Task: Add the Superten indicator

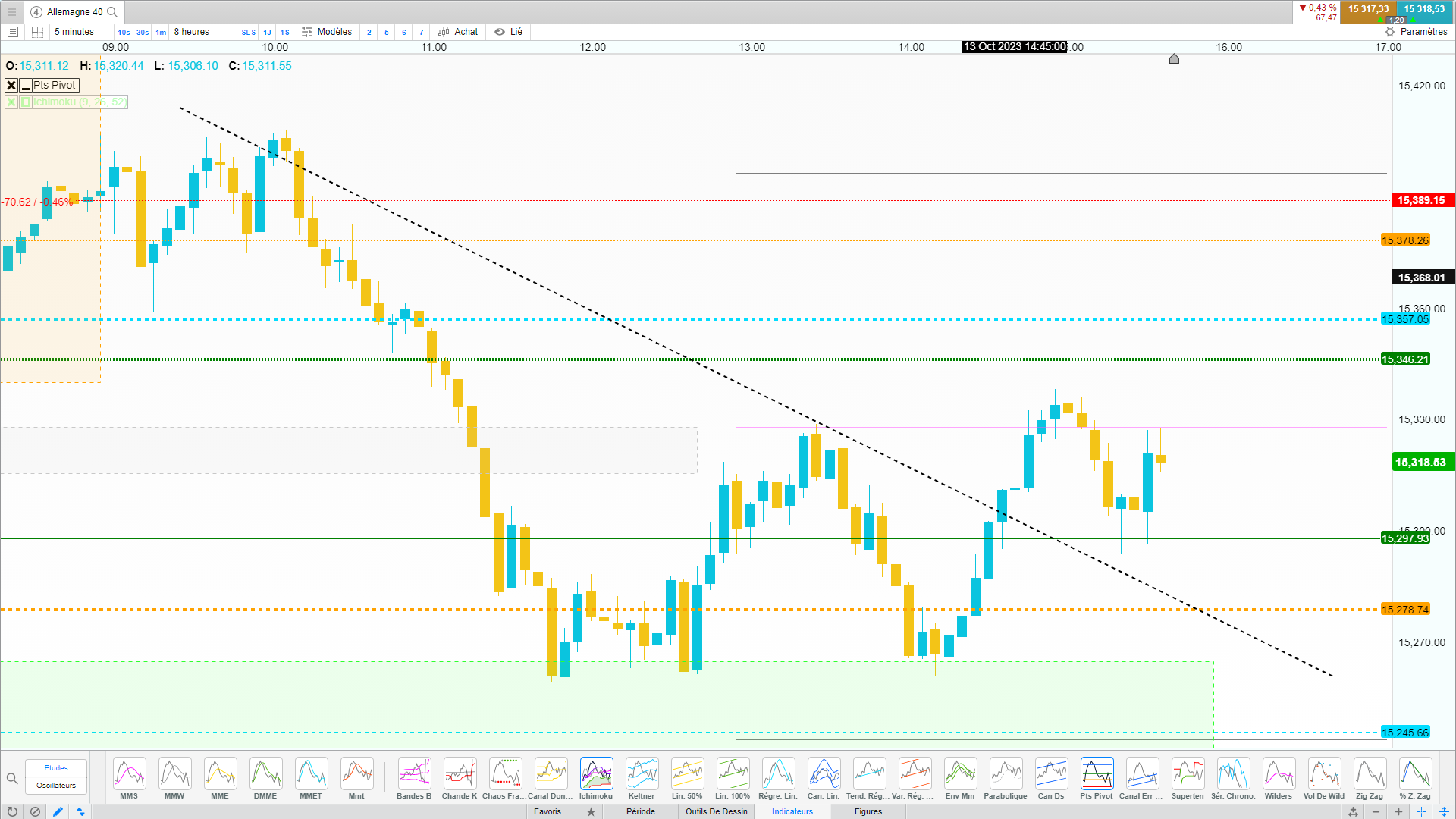Action: point(1188,774)
